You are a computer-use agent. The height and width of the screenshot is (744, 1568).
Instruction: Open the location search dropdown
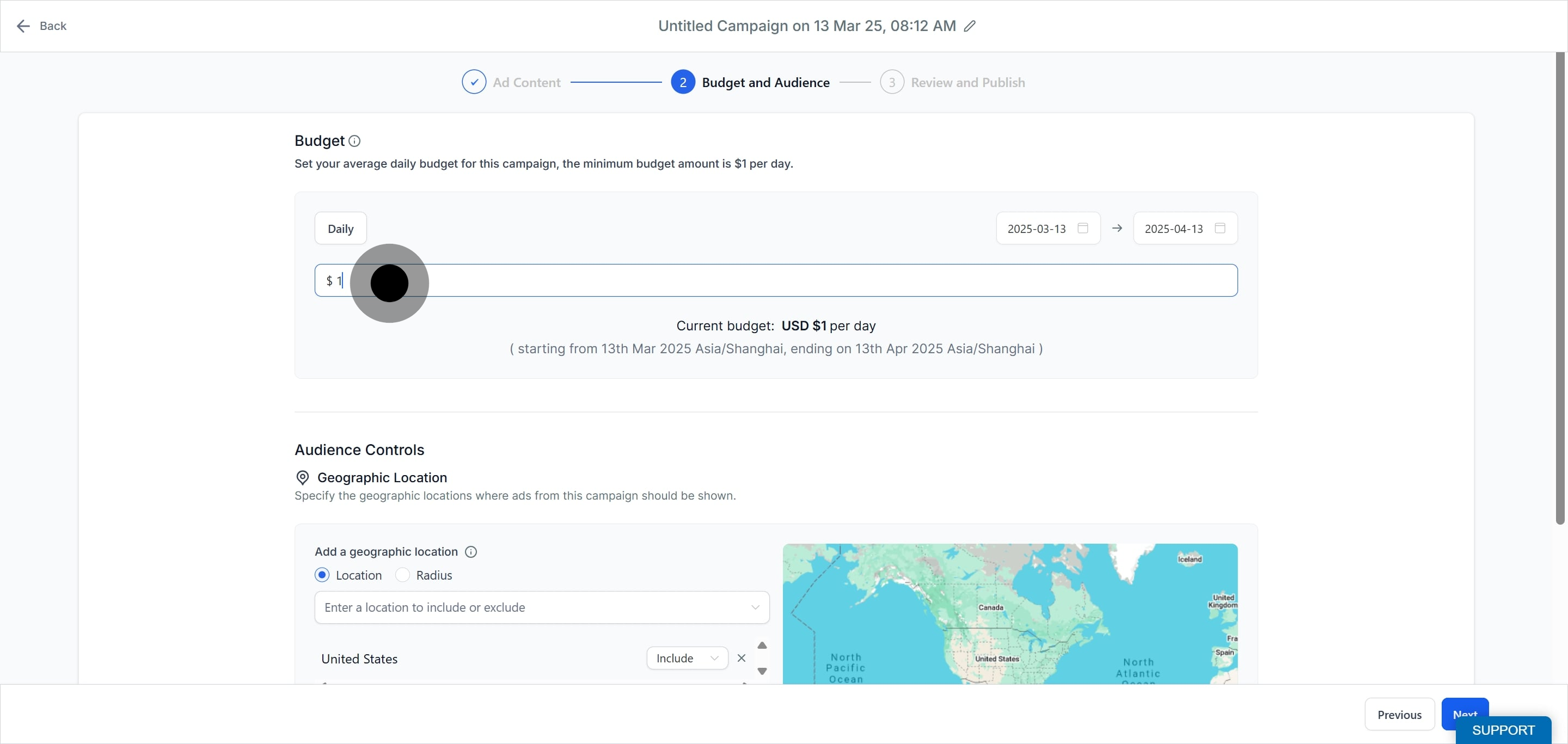click(x=542, y=608)
